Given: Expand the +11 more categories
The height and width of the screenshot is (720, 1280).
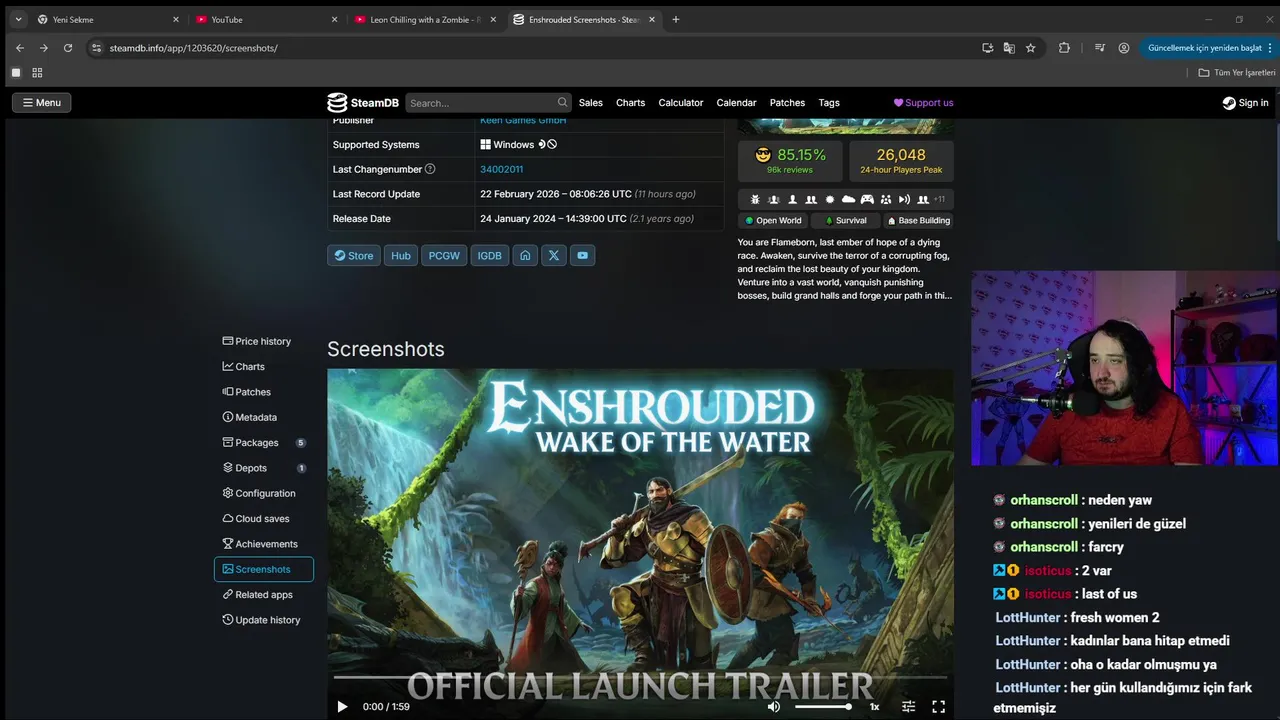Looking at the screenshot, I should coord(938,199).
